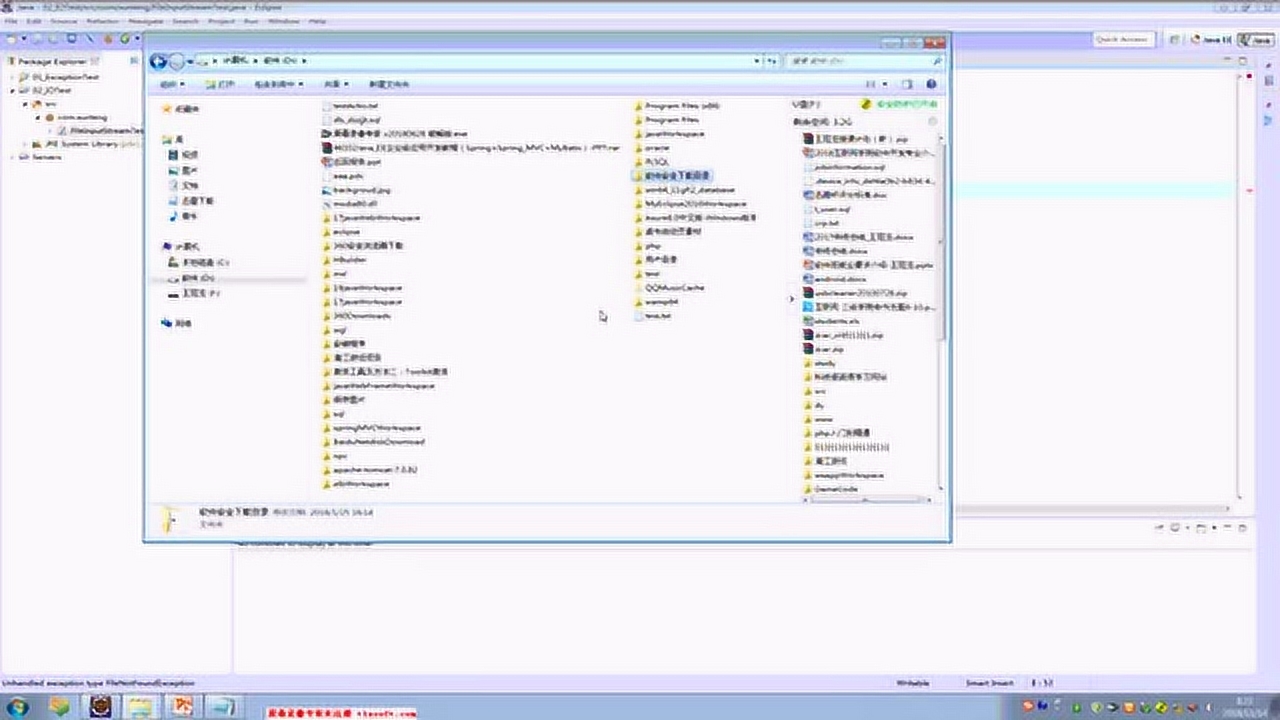Click the Quick Access box in Eclipse
The width and height of the screenshot is (1280, 720).
click(1122, 39)
